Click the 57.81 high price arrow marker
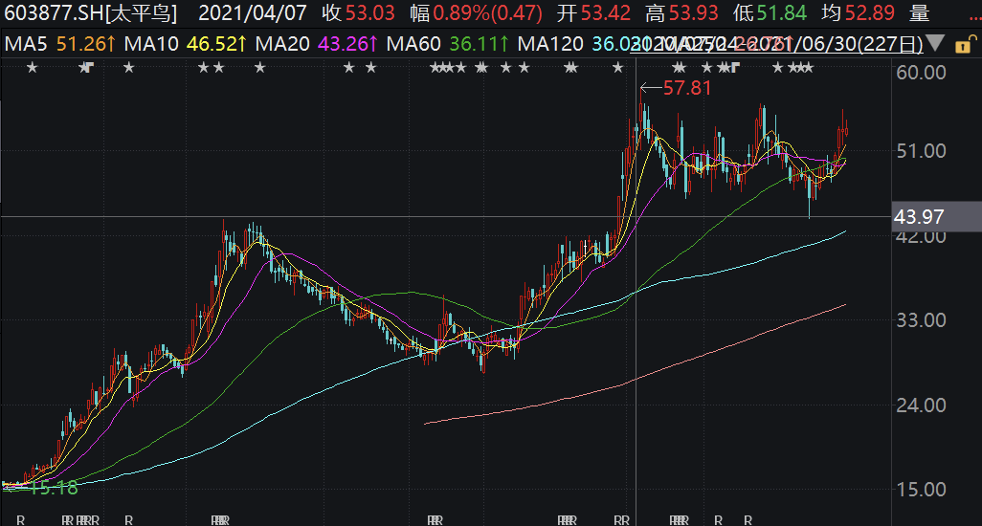 pyautogui.click(x=676, y=88)
